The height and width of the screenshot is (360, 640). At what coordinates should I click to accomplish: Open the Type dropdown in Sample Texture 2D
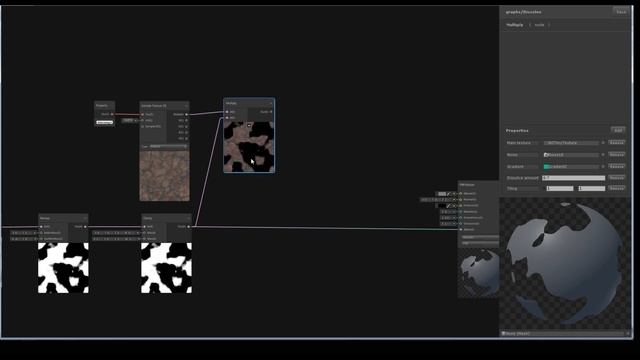pos(168,146)
